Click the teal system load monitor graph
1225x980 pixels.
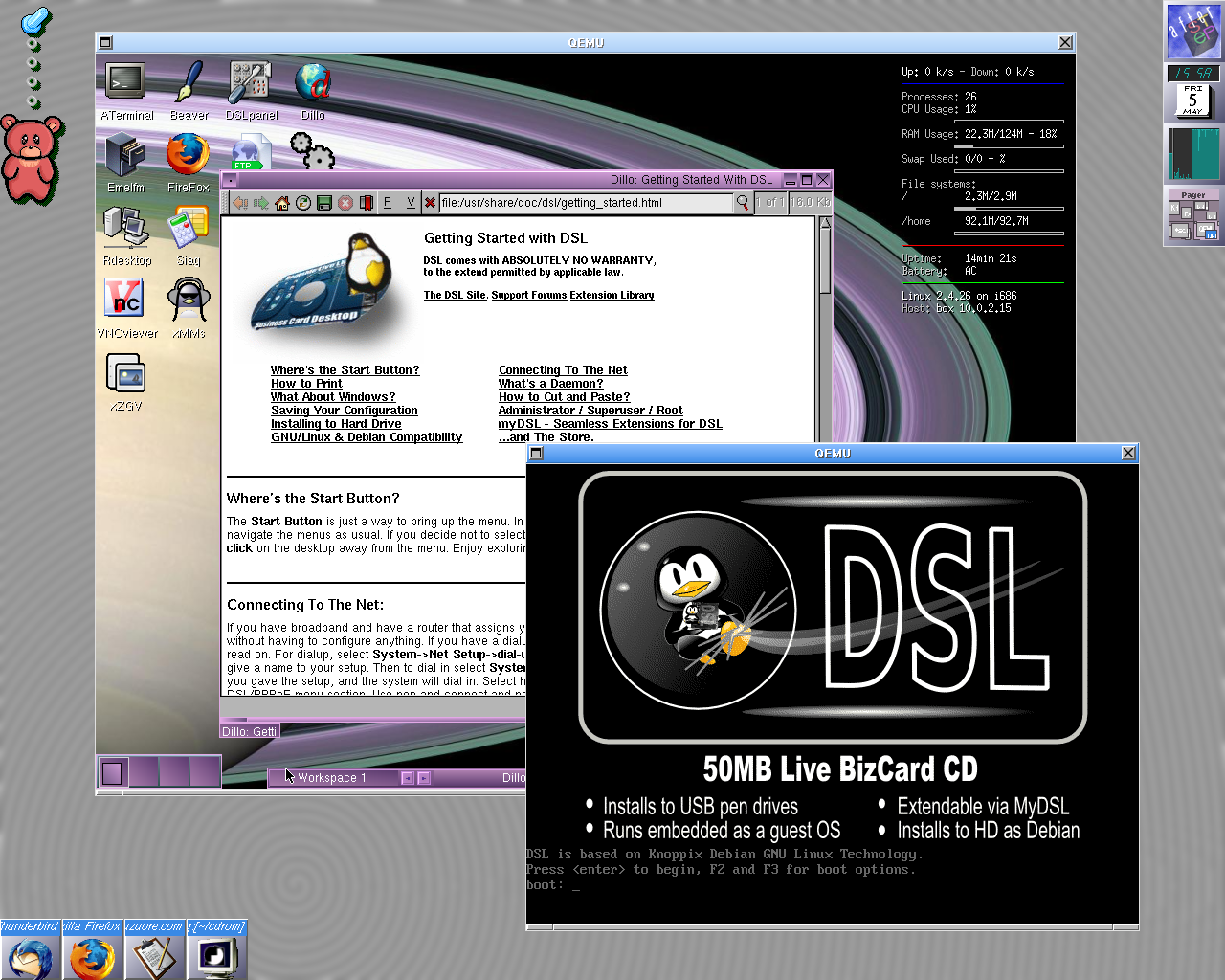[x=1192, y=154]
